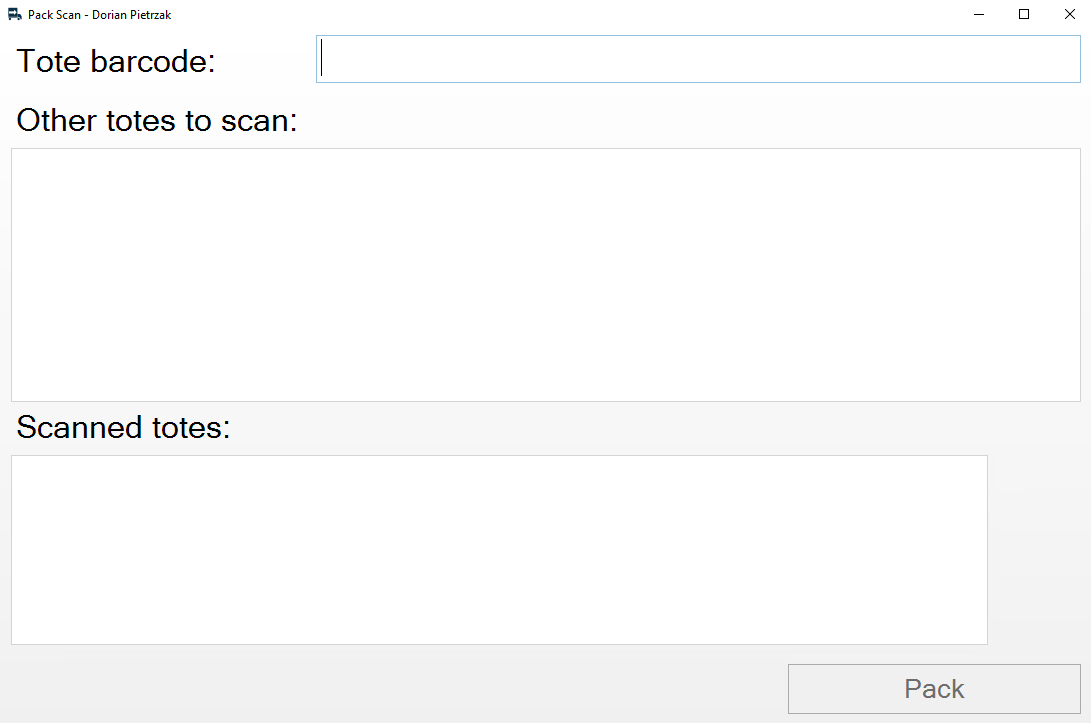
Task: Click the "Other totes to scan:" label
Action: 157,120
